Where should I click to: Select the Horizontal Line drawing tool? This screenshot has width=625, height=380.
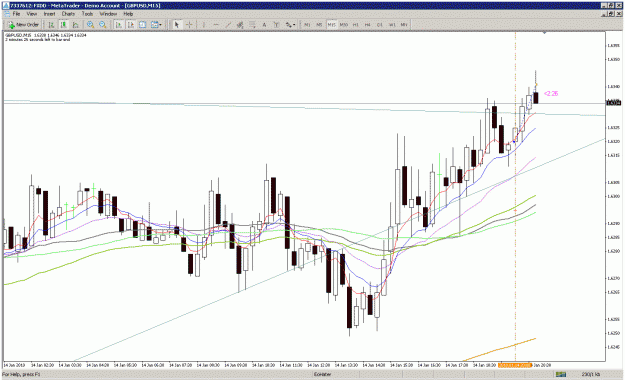click(216, 25)
